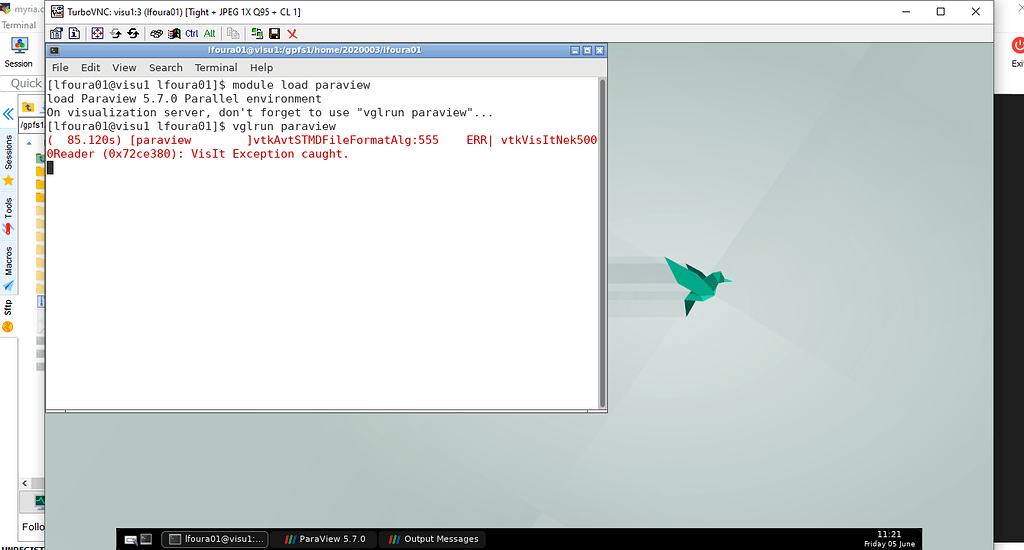1024x550 pixels.
Task: Start a new TurboVNC connection
Action: click(x=257, y=33)
